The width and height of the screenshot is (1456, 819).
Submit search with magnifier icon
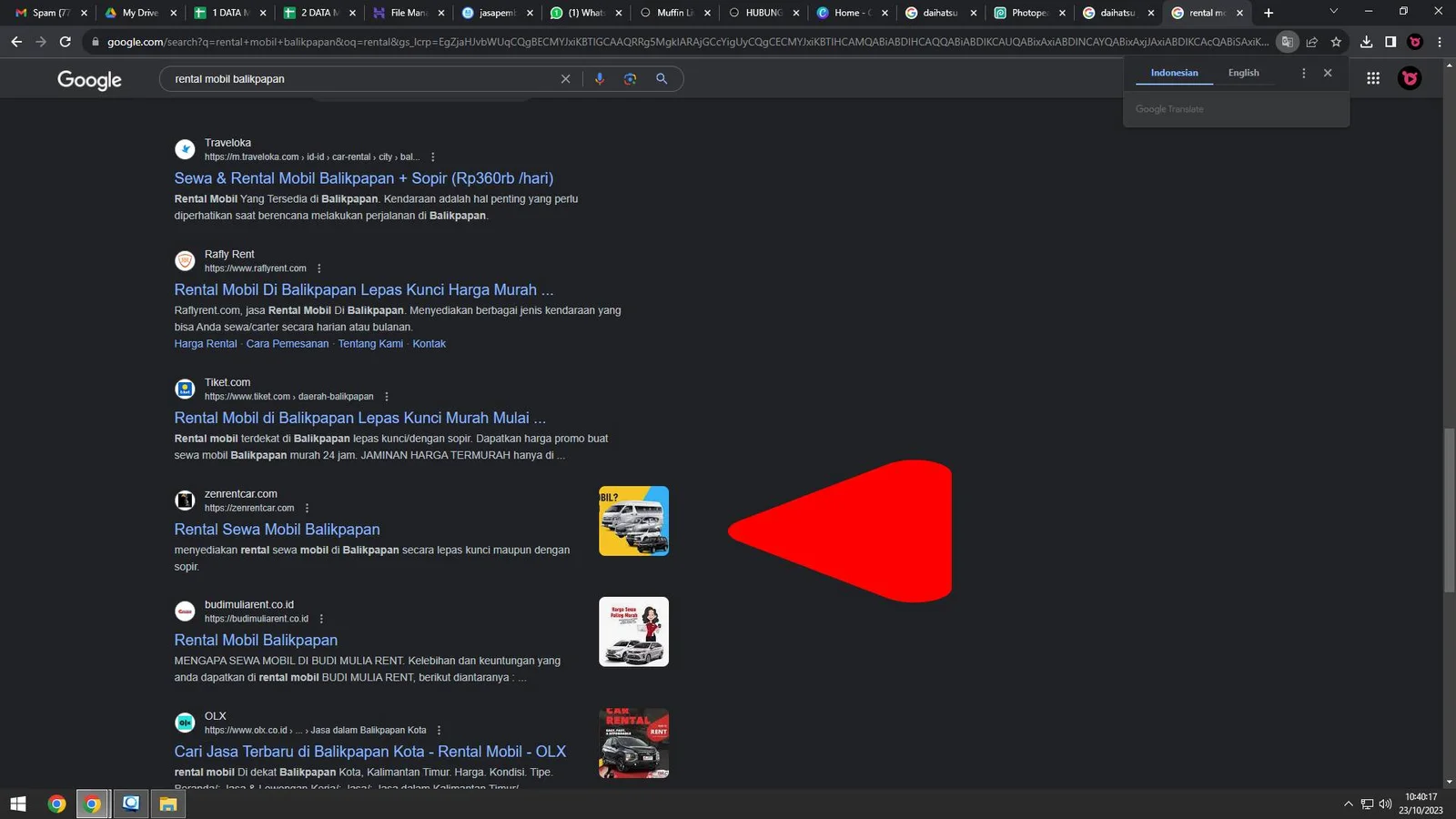point(662,79)
